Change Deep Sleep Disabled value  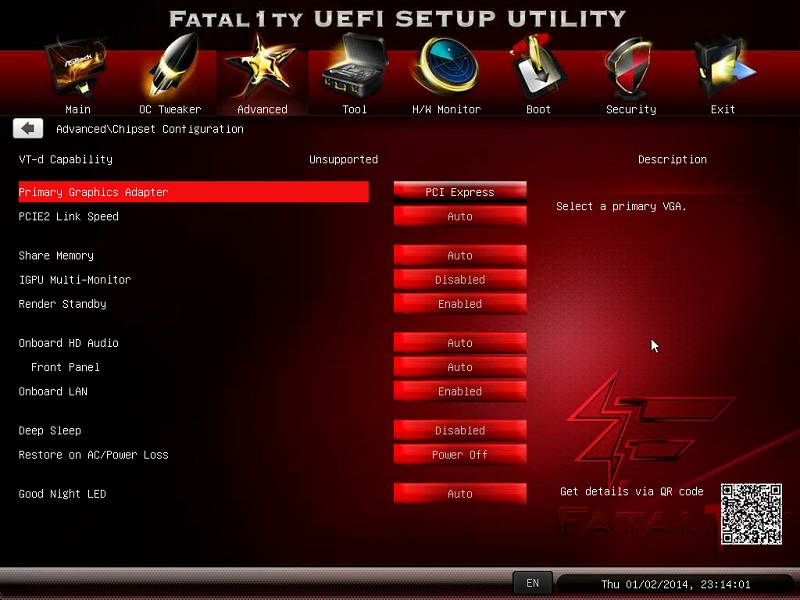(x=460, y=430)
